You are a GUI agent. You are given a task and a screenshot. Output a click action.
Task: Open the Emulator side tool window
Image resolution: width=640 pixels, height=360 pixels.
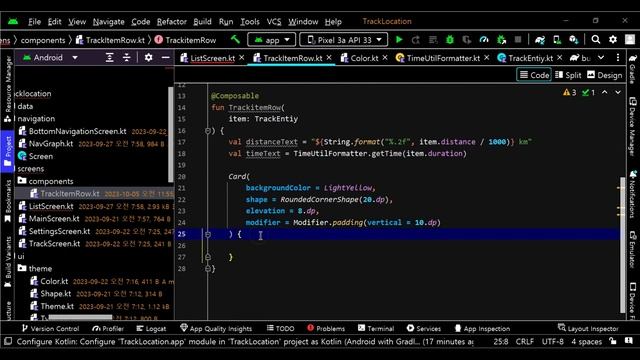[633, 250]
